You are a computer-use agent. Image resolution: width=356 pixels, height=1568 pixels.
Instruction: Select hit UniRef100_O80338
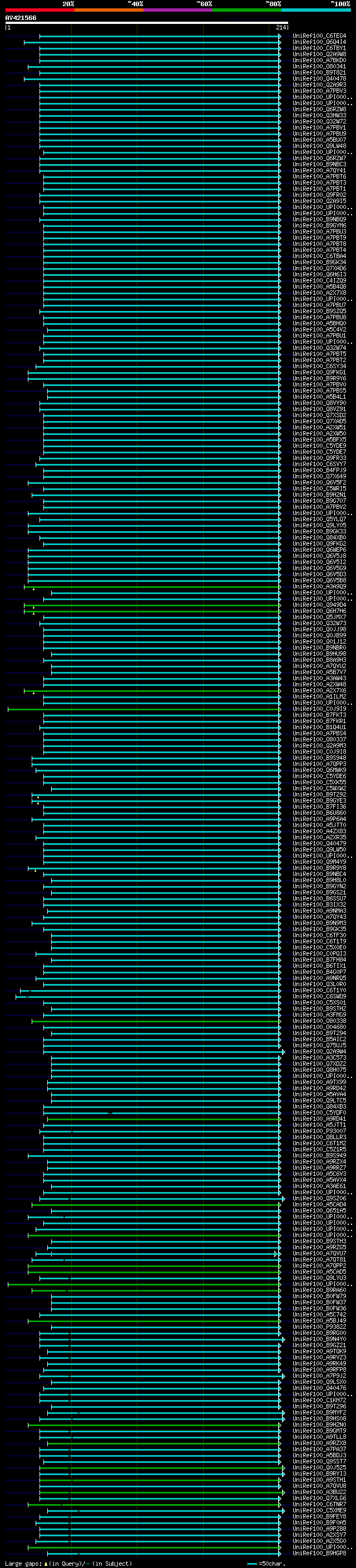(x=319, y=1021)
